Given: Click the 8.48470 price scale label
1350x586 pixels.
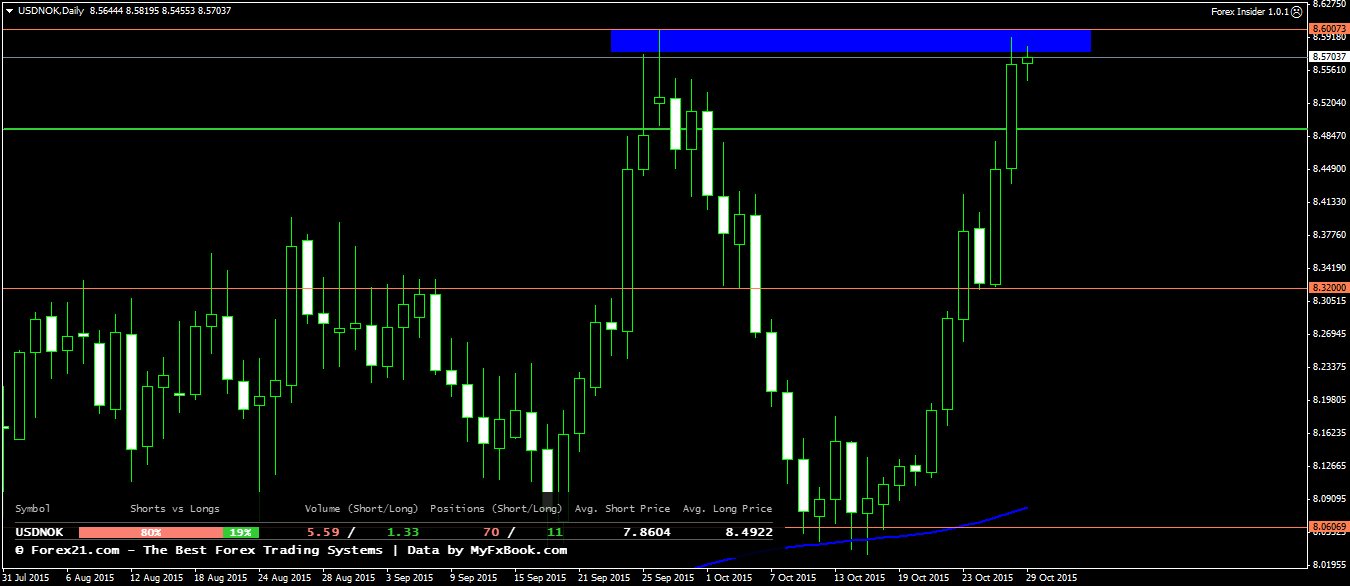Looking at the screenshot, I should click(1328, 135).
